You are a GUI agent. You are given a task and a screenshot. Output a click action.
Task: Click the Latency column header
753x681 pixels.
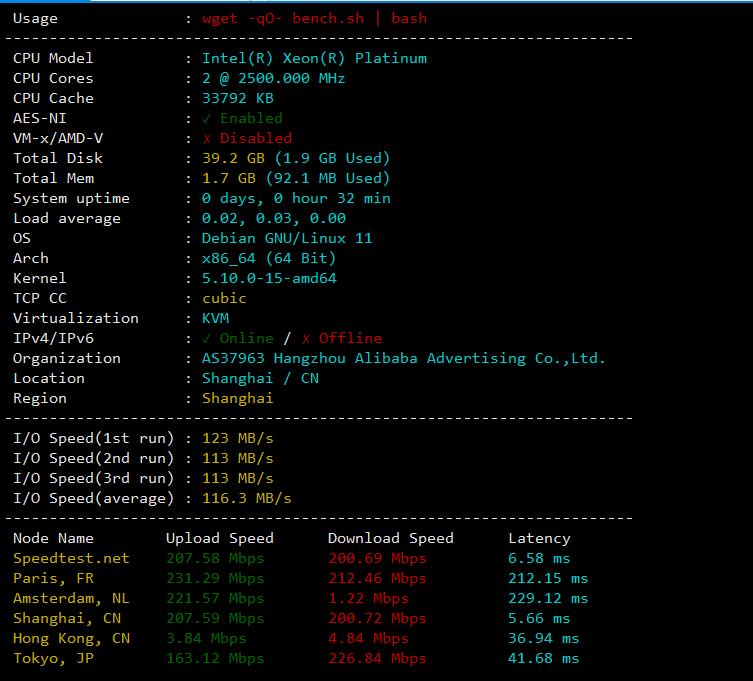point(539,538)
